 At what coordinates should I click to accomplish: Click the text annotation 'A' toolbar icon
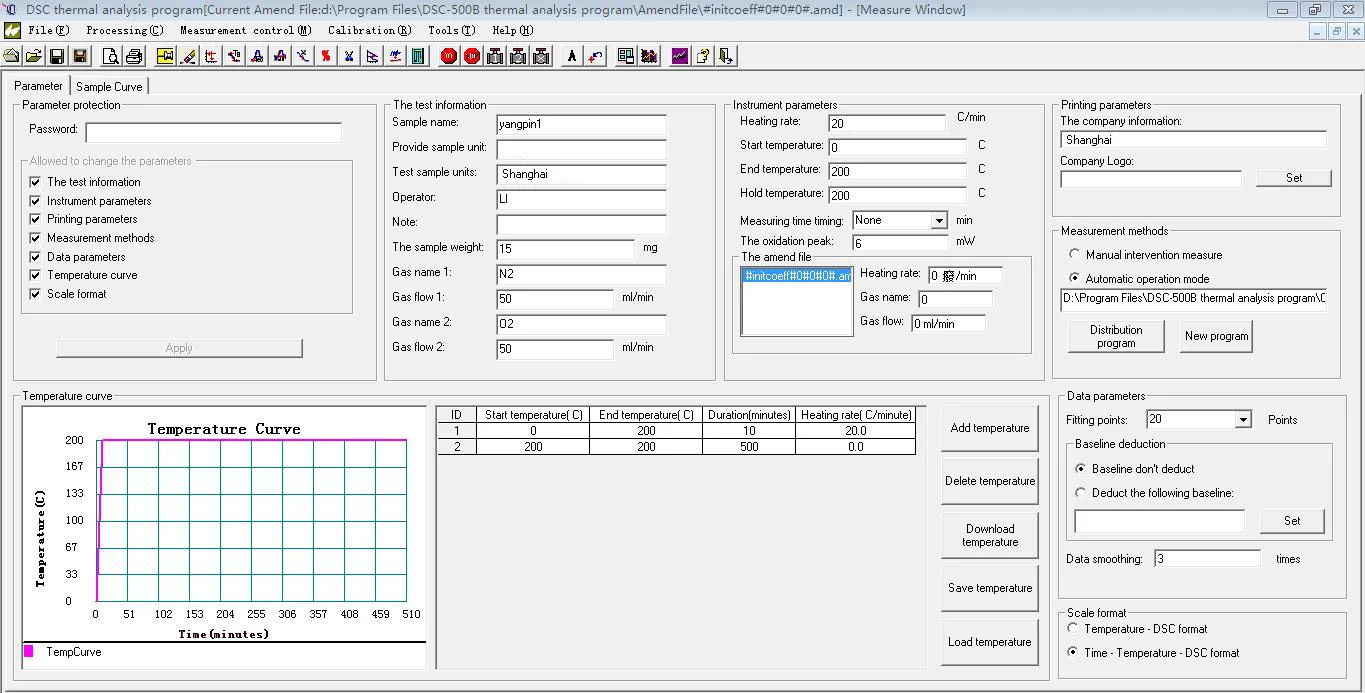pos(571,57)
